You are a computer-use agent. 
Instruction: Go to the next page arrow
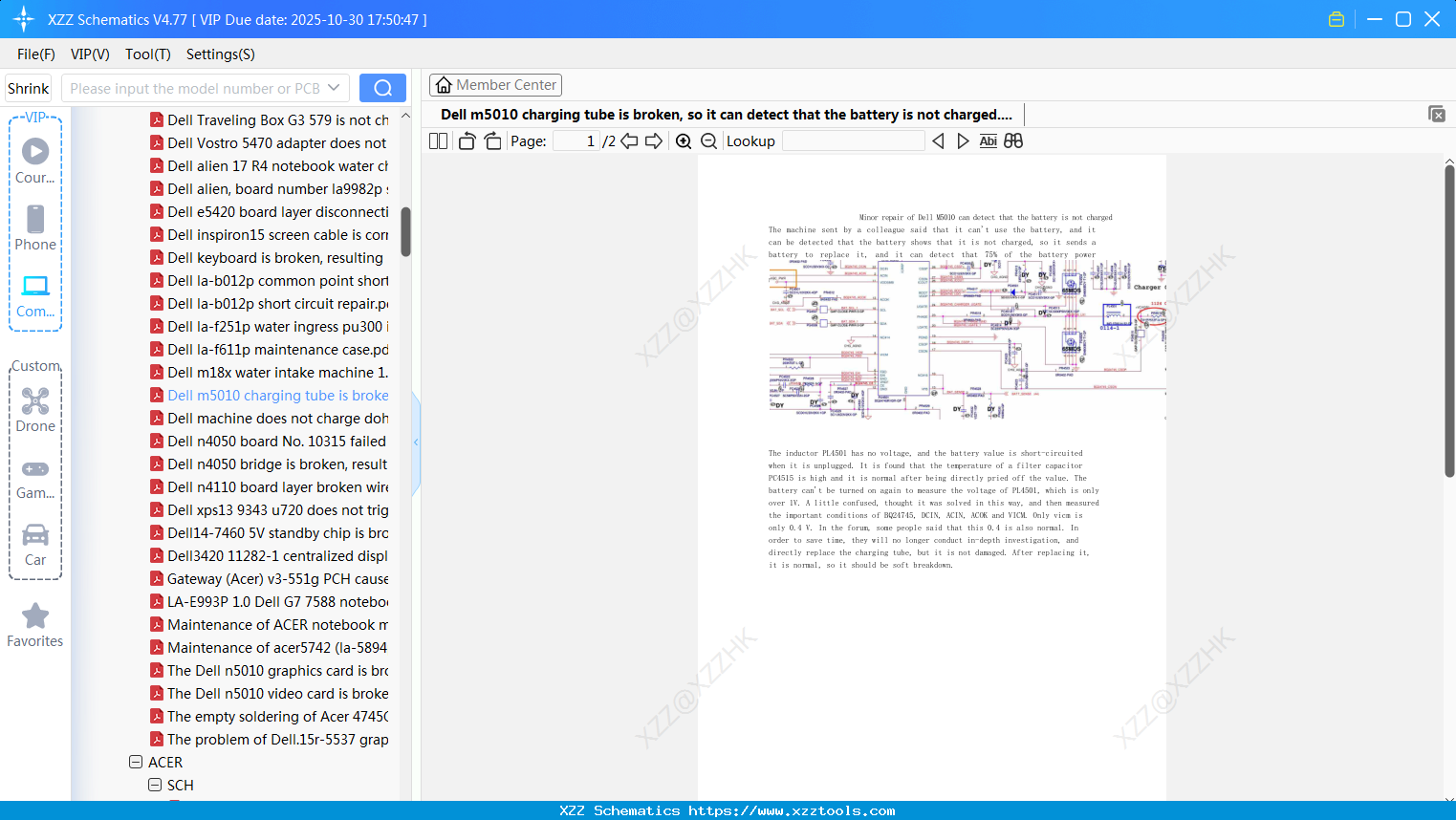click(x=654, y=141)
